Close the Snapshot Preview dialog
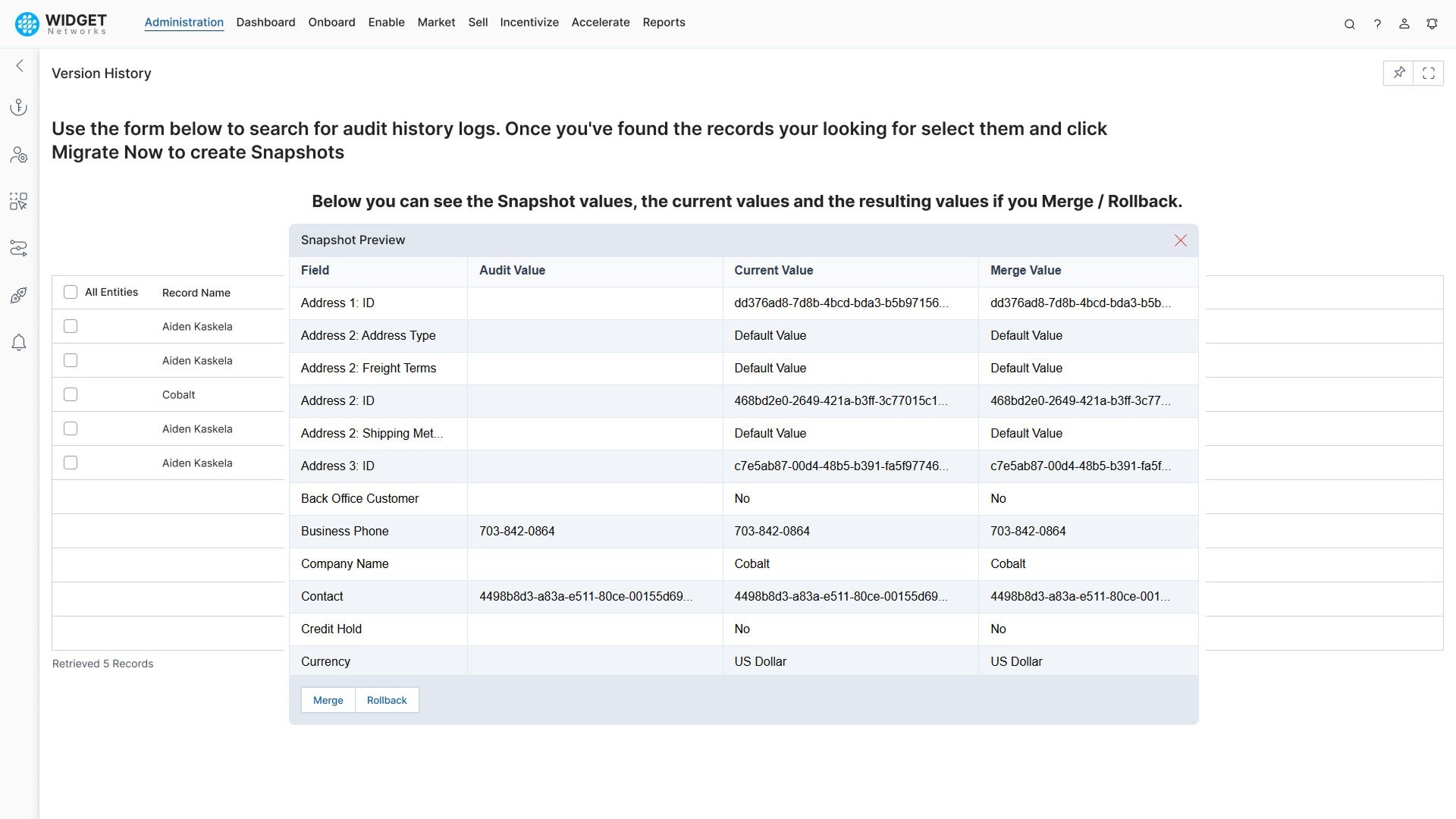This screenshot has width=1456, height=819. 1180,240
